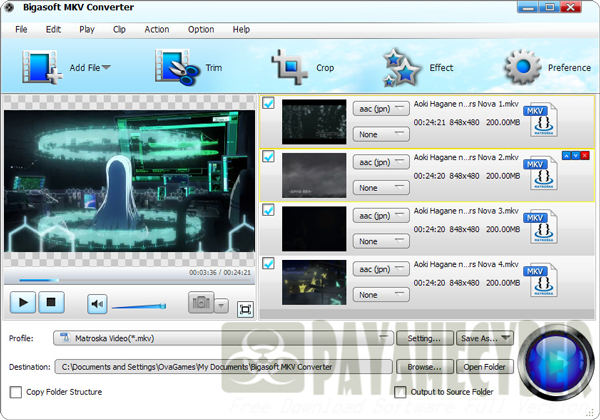
Task: Open audio track dropdown for Nova 2.mkv
Action: click(x=381, y=162)
